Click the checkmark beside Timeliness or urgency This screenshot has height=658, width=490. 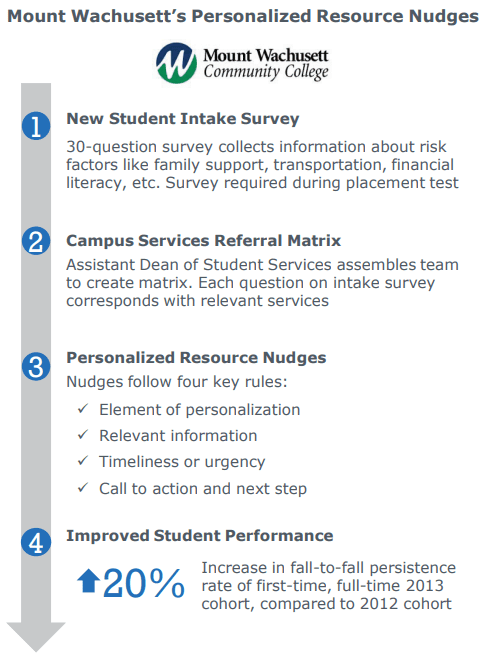coord(83,460)
